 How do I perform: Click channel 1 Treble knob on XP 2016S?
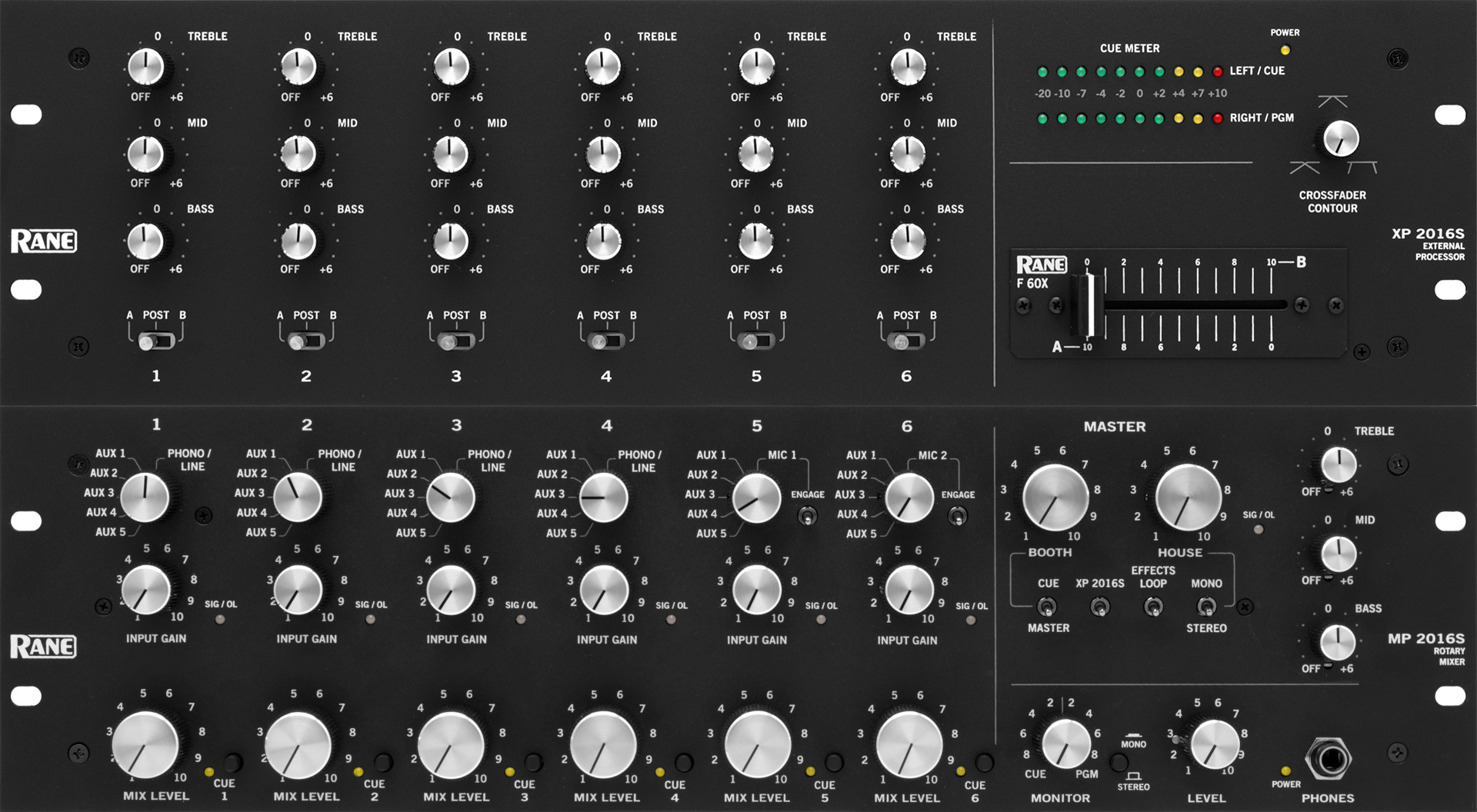(x=146, y=67)
